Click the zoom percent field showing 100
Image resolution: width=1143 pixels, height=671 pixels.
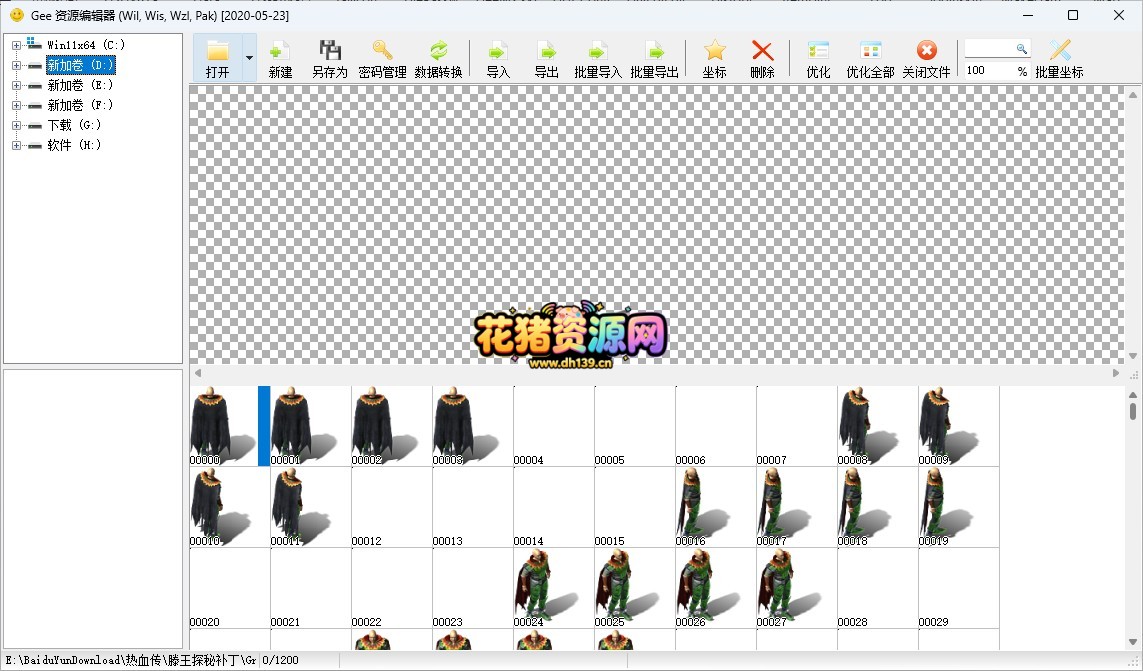[989, 71]
